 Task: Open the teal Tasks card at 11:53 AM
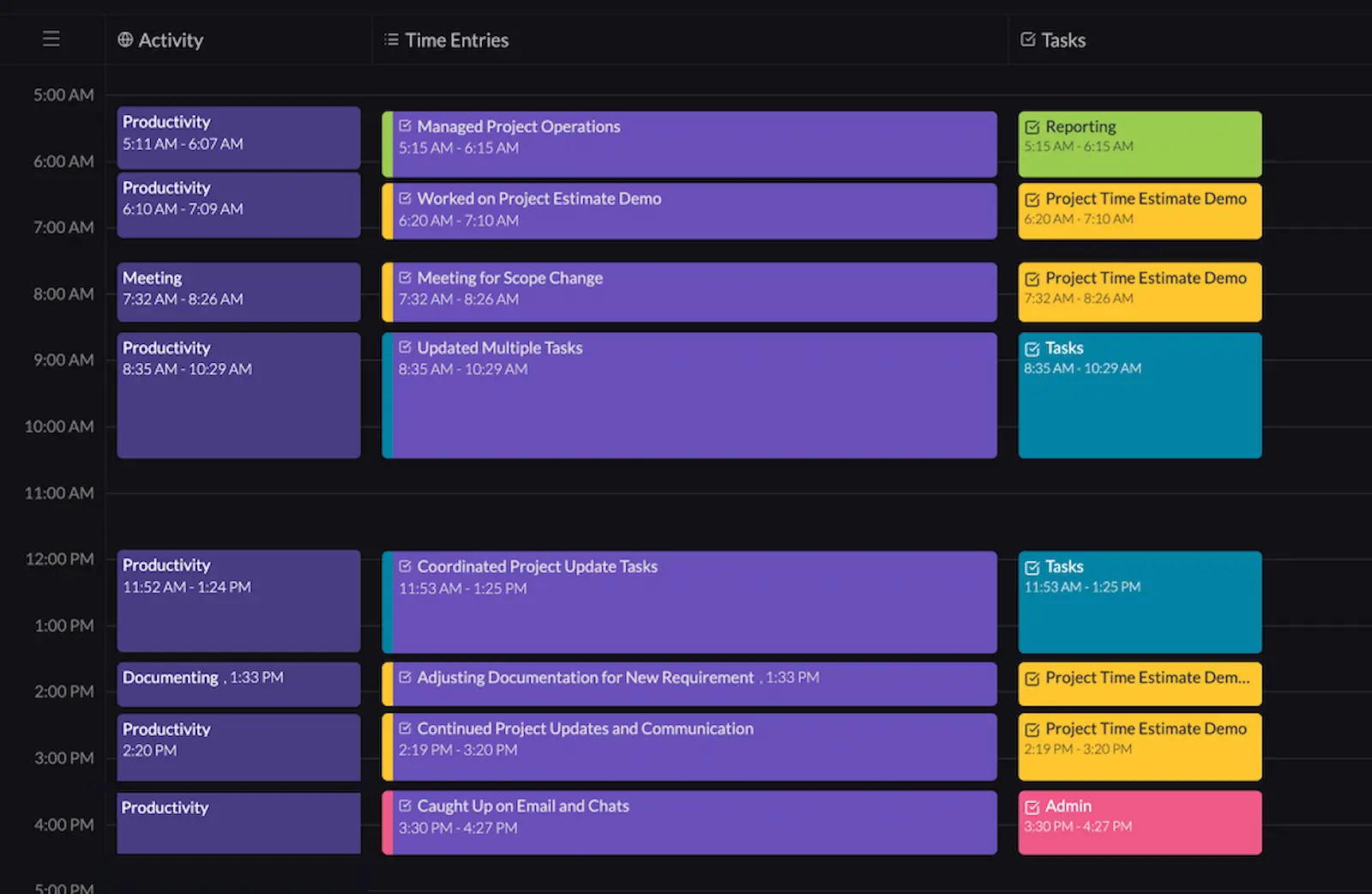[x=1139, y=601]
